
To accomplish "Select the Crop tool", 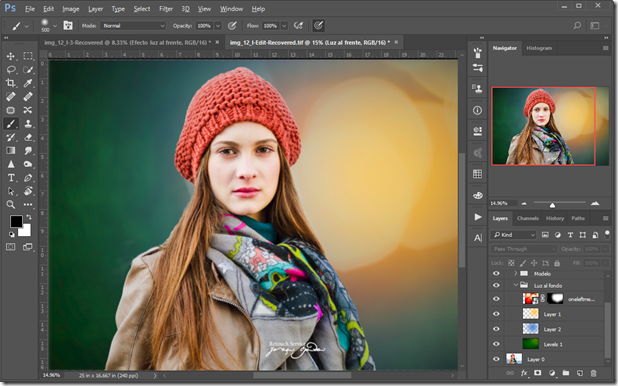I will coord(11,83).
